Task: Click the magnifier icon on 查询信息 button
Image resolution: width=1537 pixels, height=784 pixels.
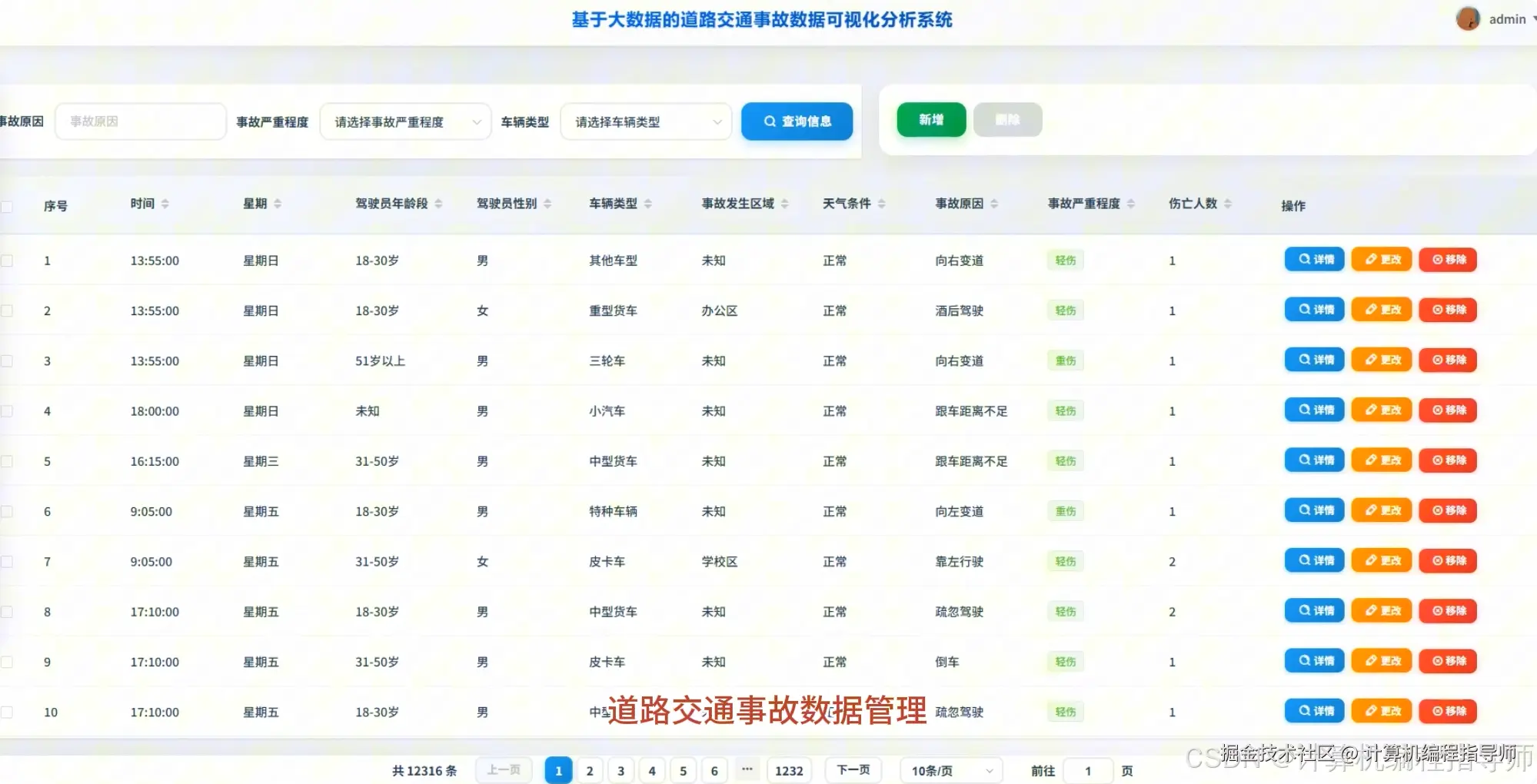Action: click(769, 121)
